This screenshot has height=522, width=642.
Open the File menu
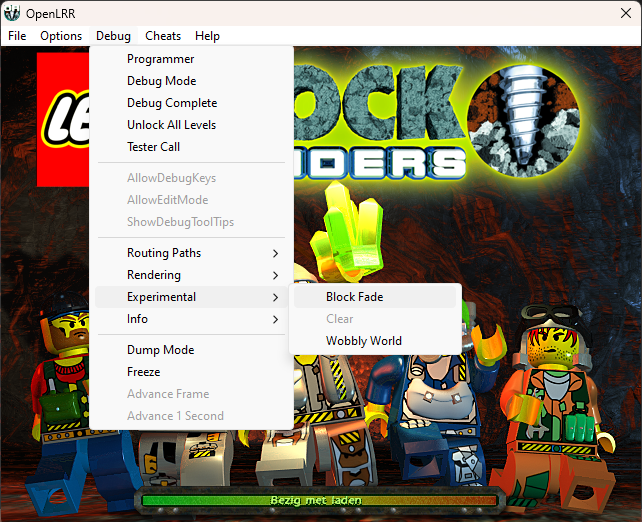click(x=17, y=36)
